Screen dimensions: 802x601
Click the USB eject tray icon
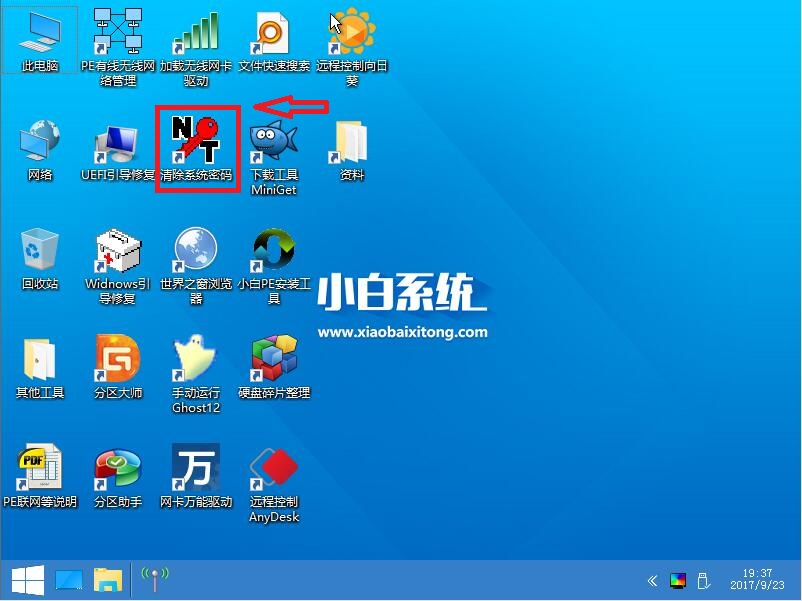[702, 579]
